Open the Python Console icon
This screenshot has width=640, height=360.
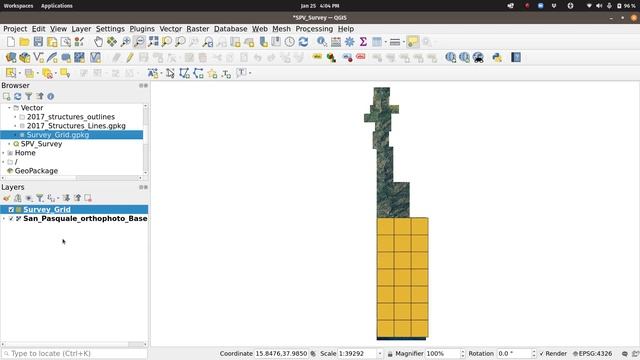point(497,58)
